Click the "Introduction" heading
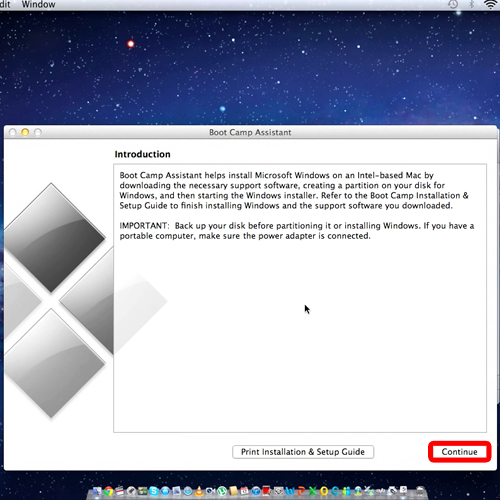The image size is (500, 500). pos(142,154)
